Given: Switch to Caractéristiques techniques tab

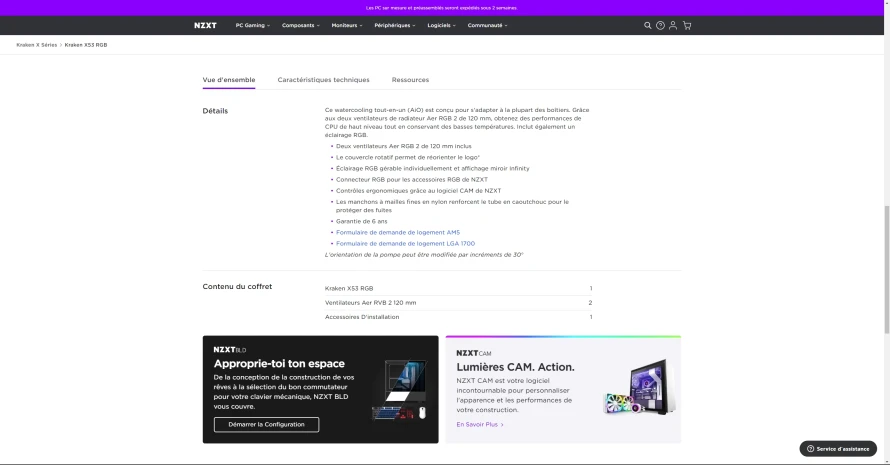Looking at the screenshot, I should tap(323, 80).
